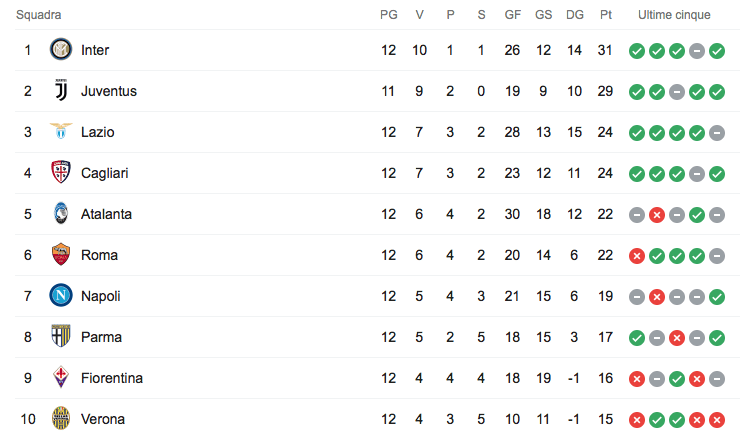Image resolution: width=740 pixels, height=437 pixels.
Task: Click the Juventus club logo
Action: coord(61,91)
